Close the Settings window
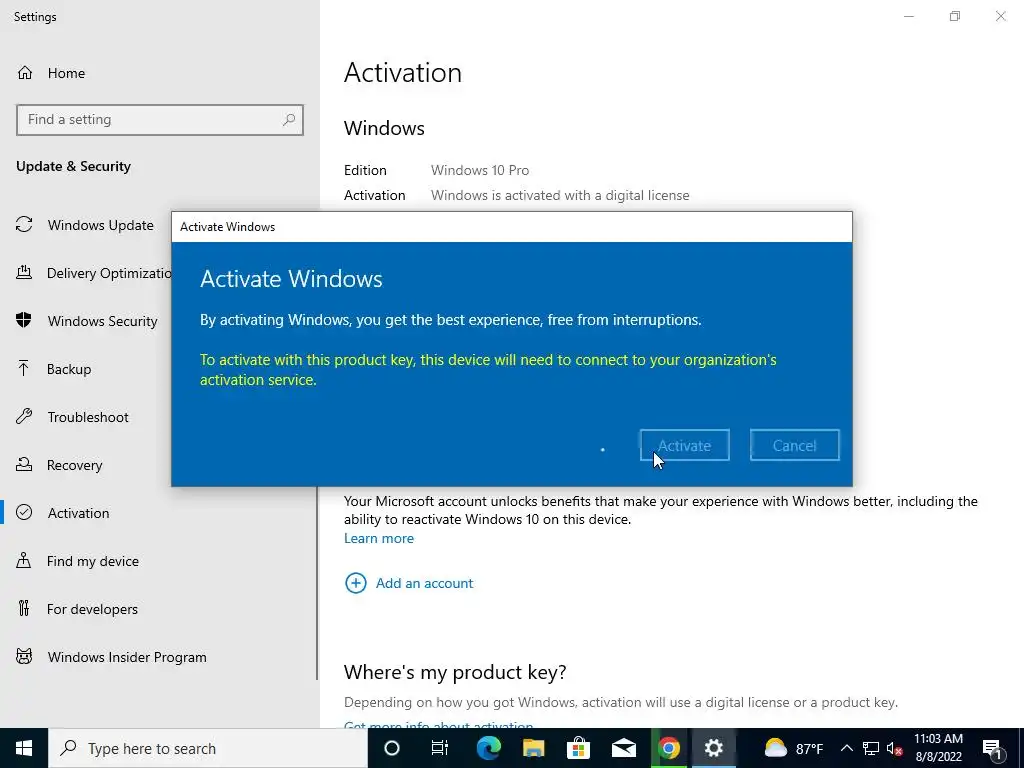This screenshot has width=1024, height=768. pyautogui.click(x=1000, y=16)
